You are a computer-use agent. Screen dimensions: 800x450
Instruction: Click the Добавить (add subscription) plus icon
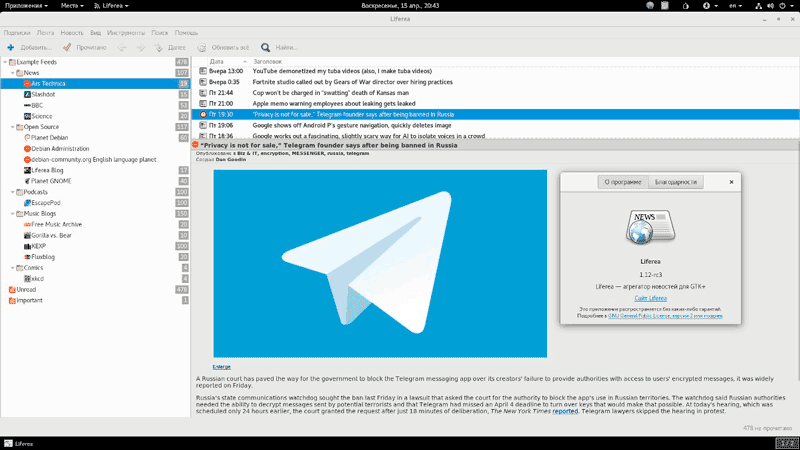(x=10, y=47)
